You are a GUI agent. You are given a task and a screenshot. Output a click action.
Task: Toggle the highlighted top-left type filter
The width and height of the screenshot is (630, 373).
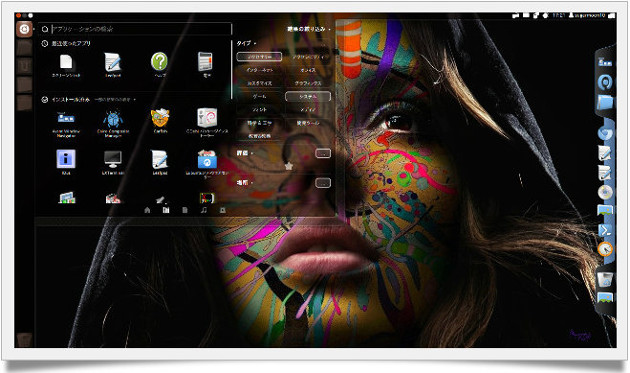tap(259, 57)
